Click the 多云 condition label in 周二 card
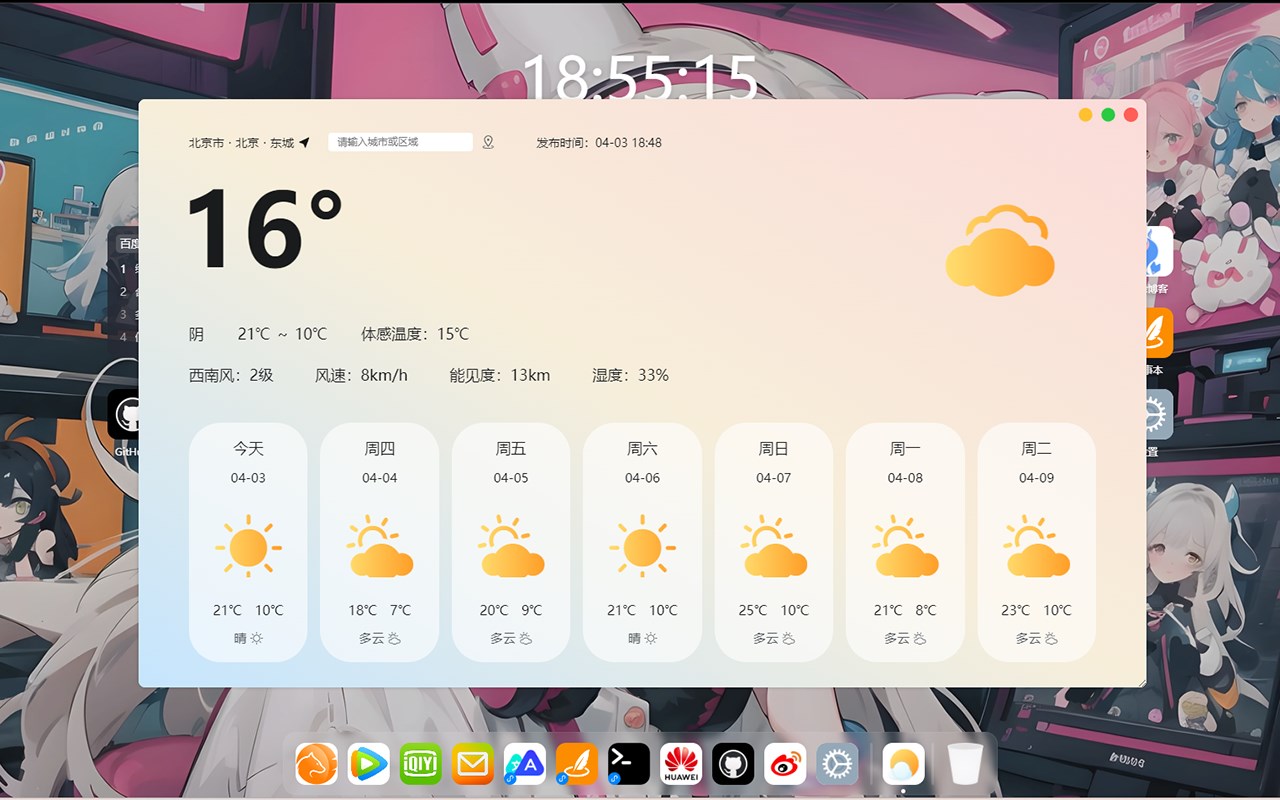 click(1029, 638)
